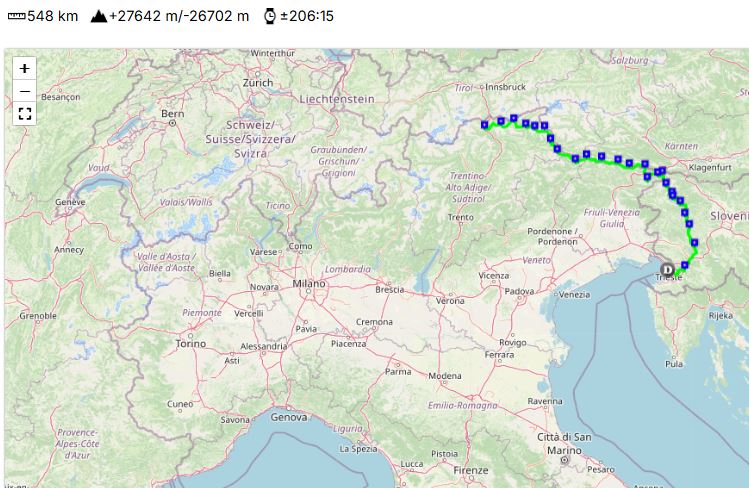Click the mountain elevation icon
The height and width of the screenshot is (488, 749).
[99, 16]
